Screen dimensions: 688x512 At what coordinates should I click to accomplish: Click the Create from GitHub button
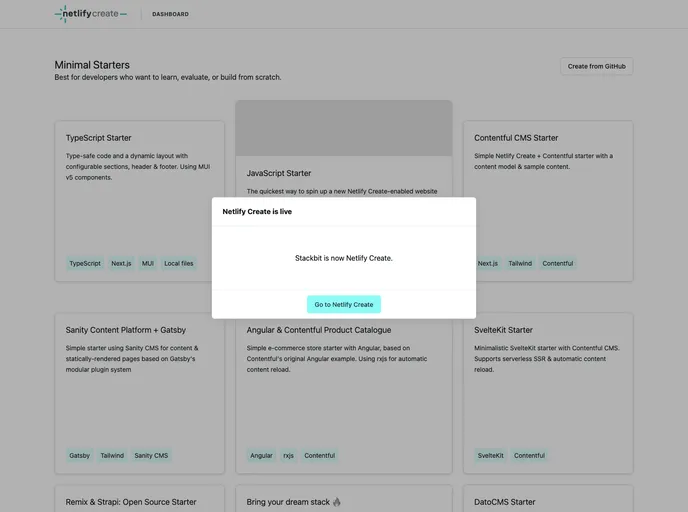(596, 66)
